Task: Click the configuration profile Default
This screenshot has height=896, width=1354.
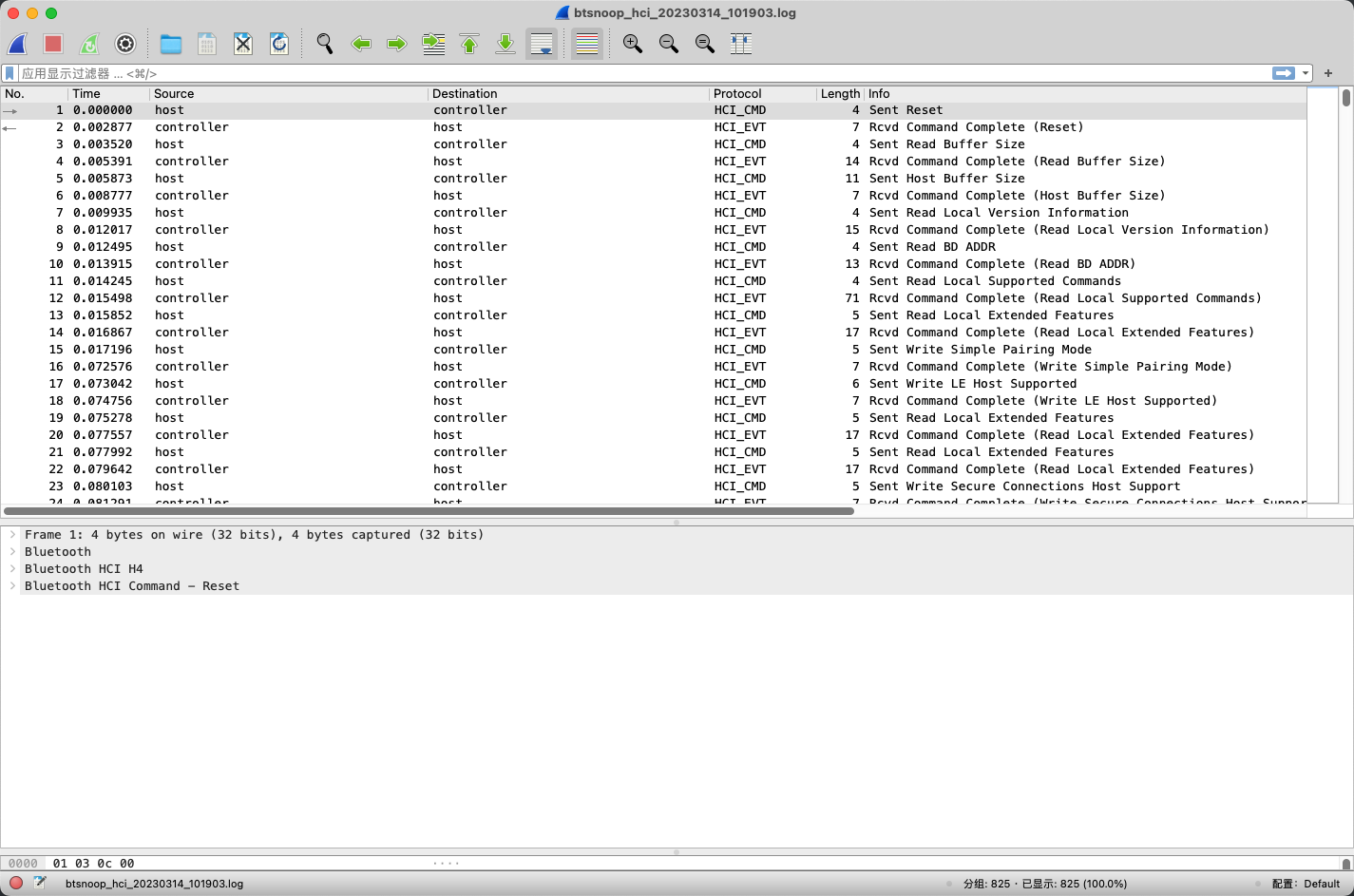Action: click(x=1306, y=884)
